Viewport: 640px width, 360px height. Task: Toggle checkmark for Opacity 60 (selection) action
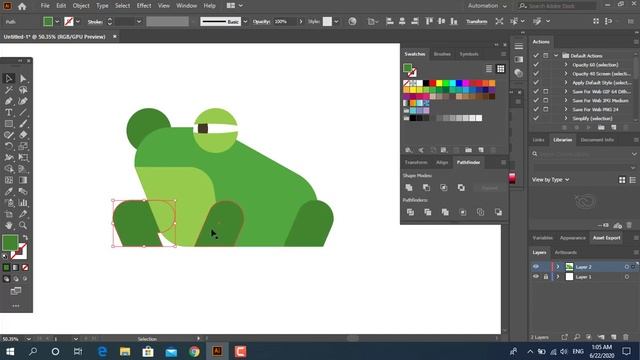pos(536,64)
